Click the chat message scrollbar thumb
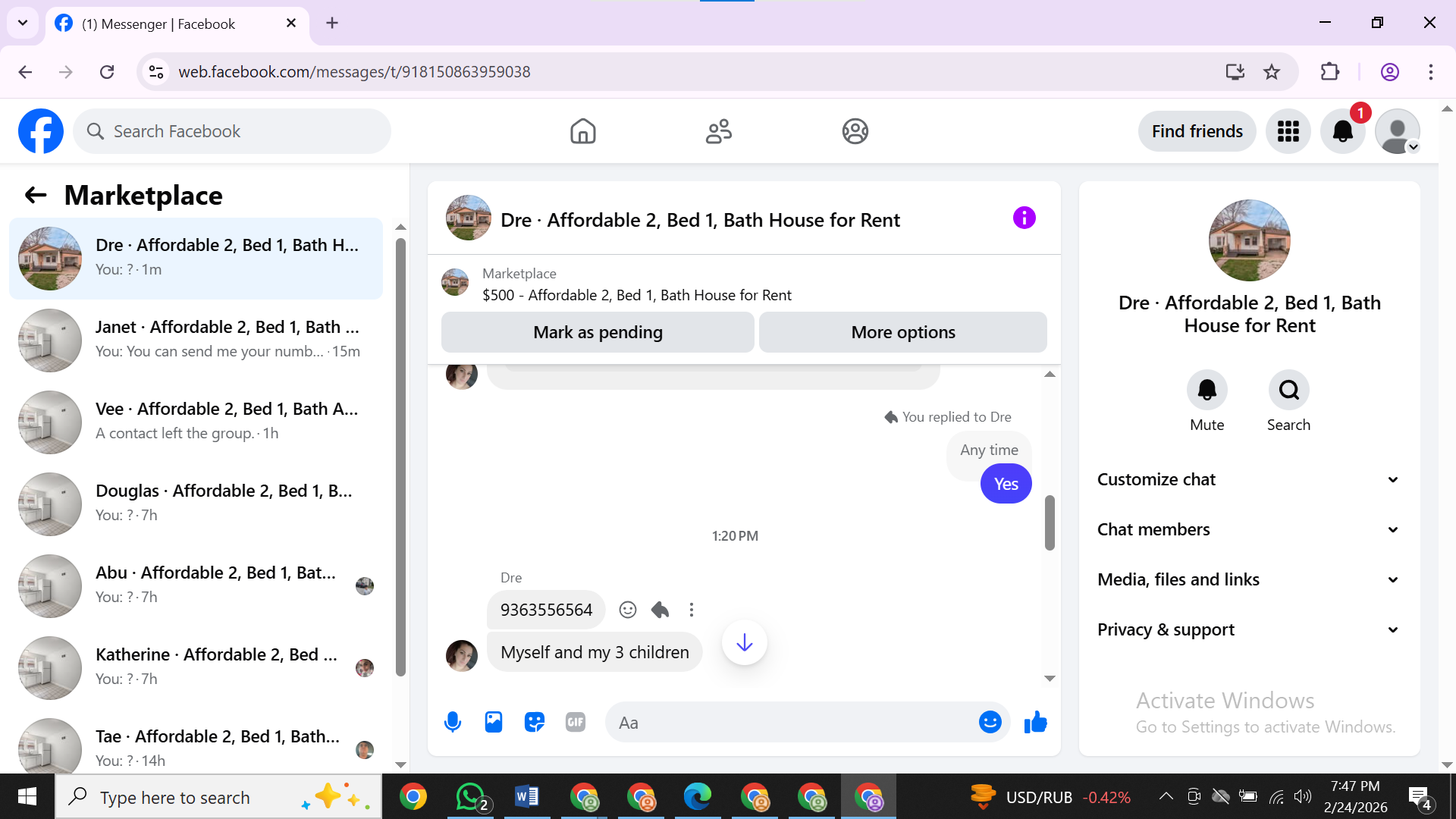The image size is (1456, 819). click(x=1050, y=523)
